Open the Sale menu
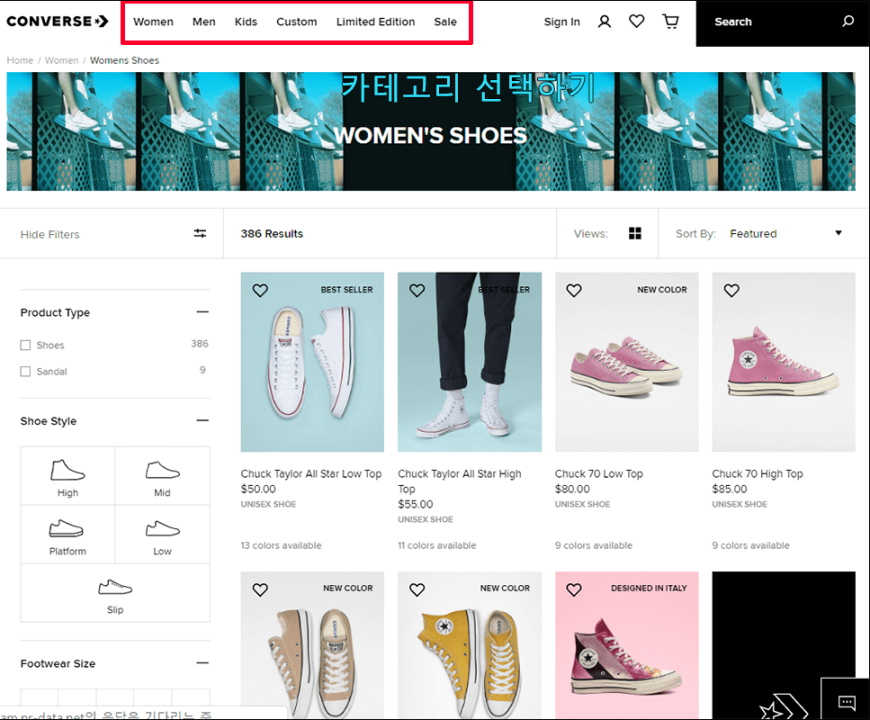This screenshot has height=720, width=870. coord(446,22)
